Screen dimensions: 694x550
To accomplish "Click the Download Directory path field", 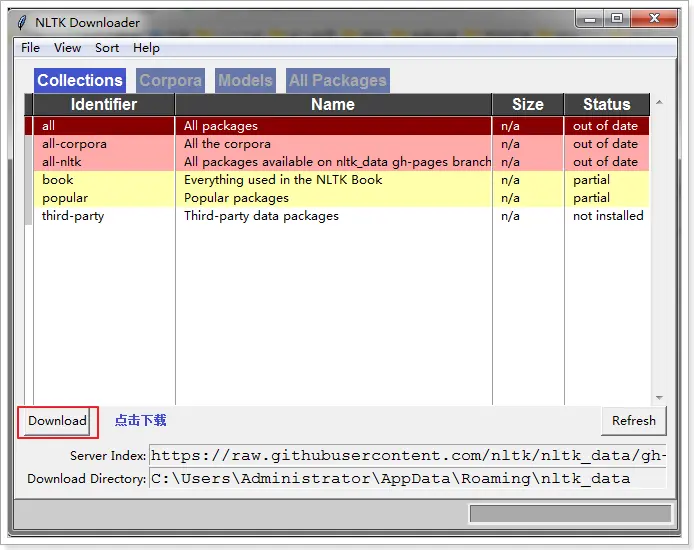I will coord(407,479).
